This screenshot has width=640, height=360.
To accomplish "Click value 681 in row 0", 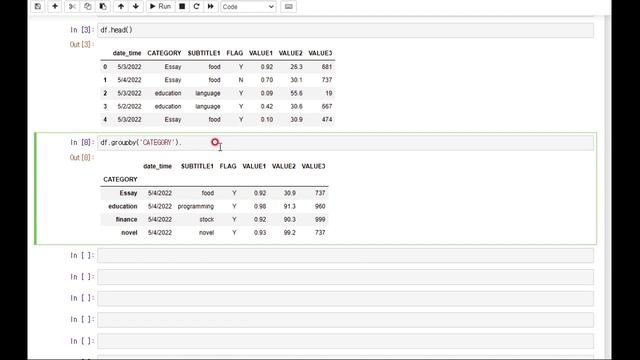I will (327, 67).
